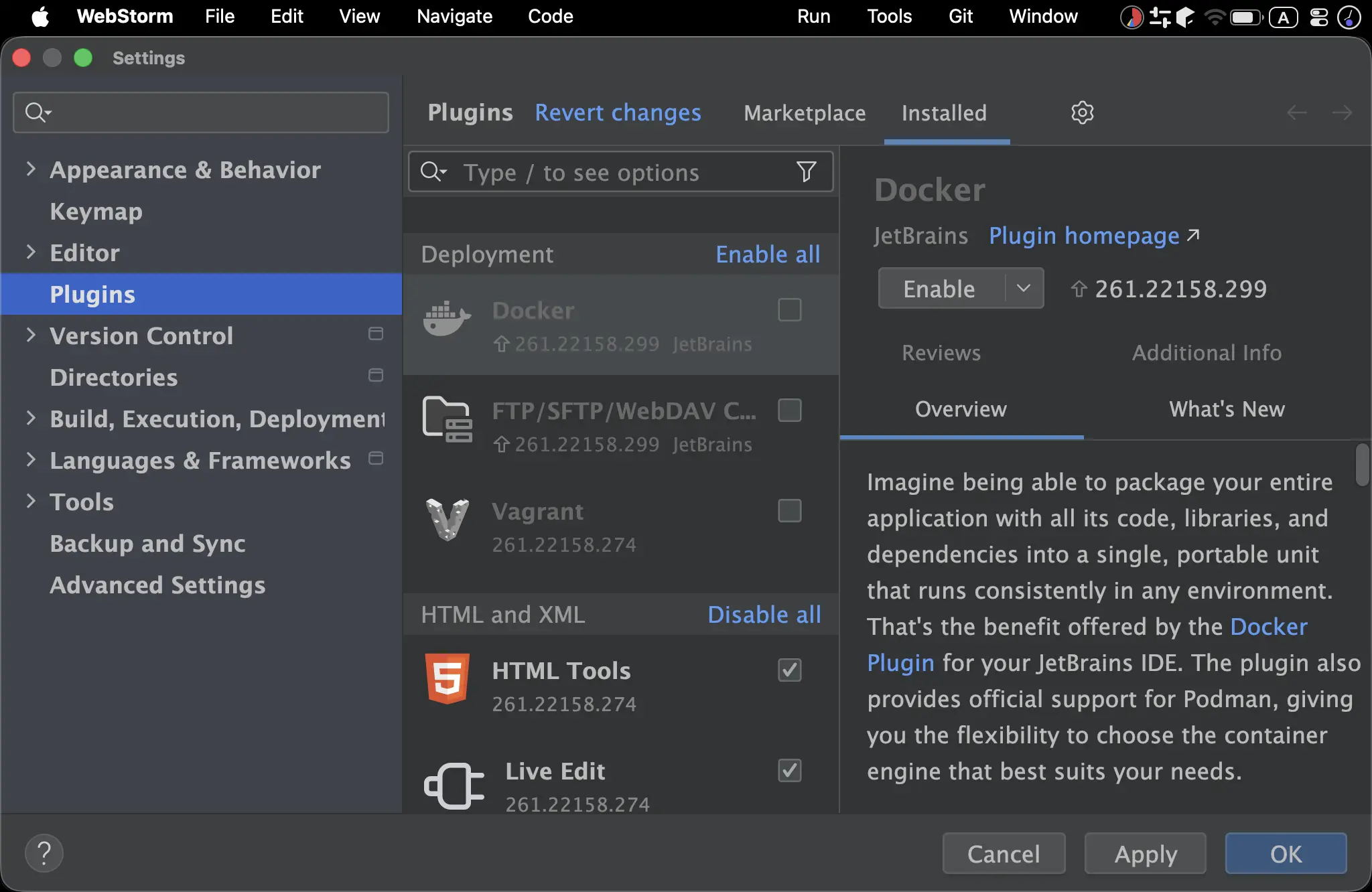The image size is (1372, 892).
Task: Click the settings search magnifier icon
Action: [38, 112]
